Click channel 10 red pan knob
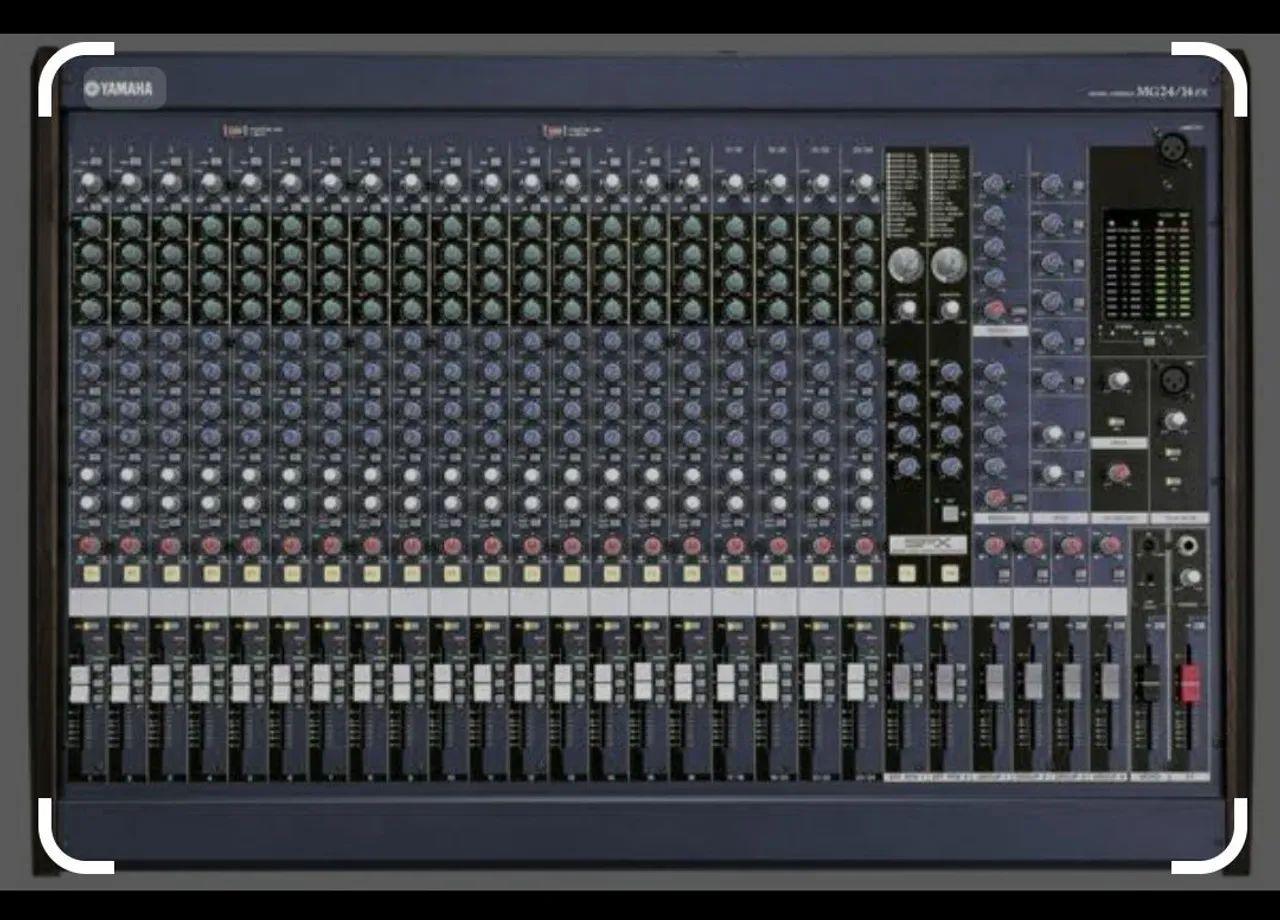This screenshot has height=920, width=1280. [452, 545]
